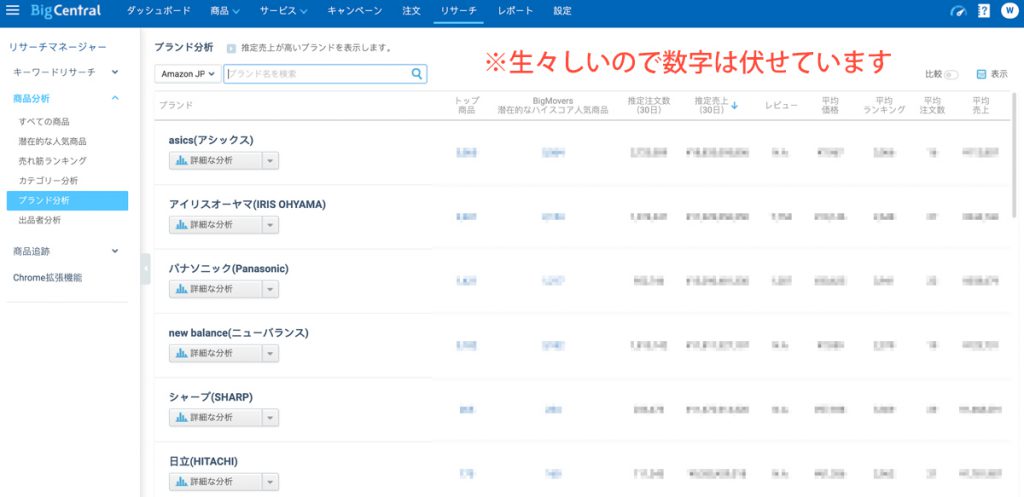Click 詳細な分析 button for パナソニック
Screen dimensions: 1024x497
(216, 289)
